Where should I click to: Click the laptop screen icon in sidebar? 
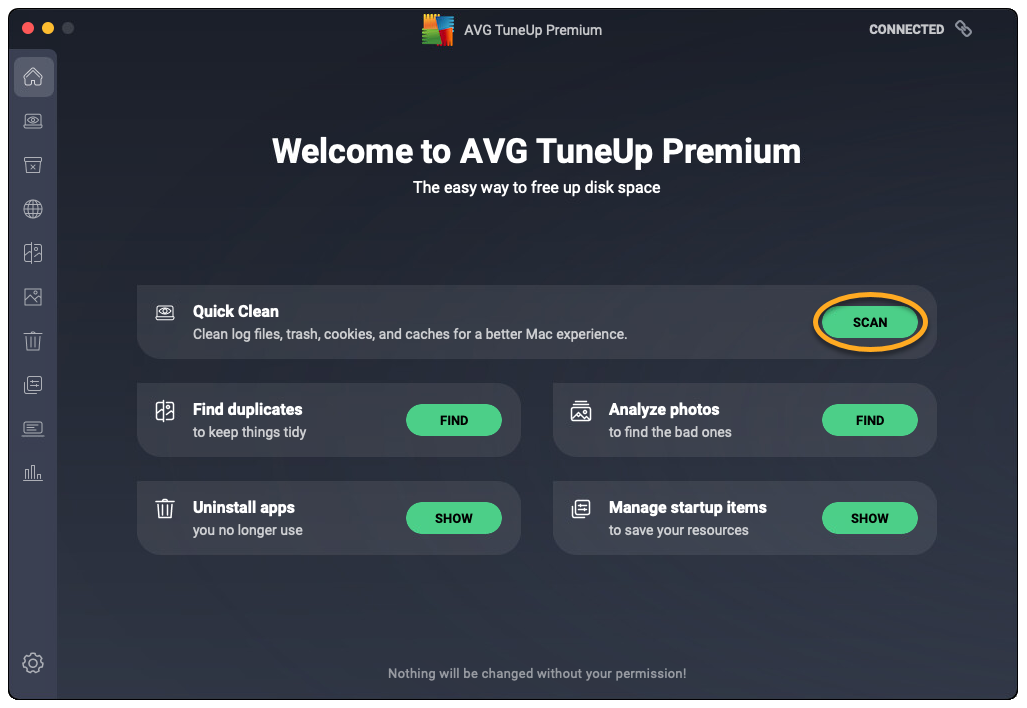pos(33,429)
